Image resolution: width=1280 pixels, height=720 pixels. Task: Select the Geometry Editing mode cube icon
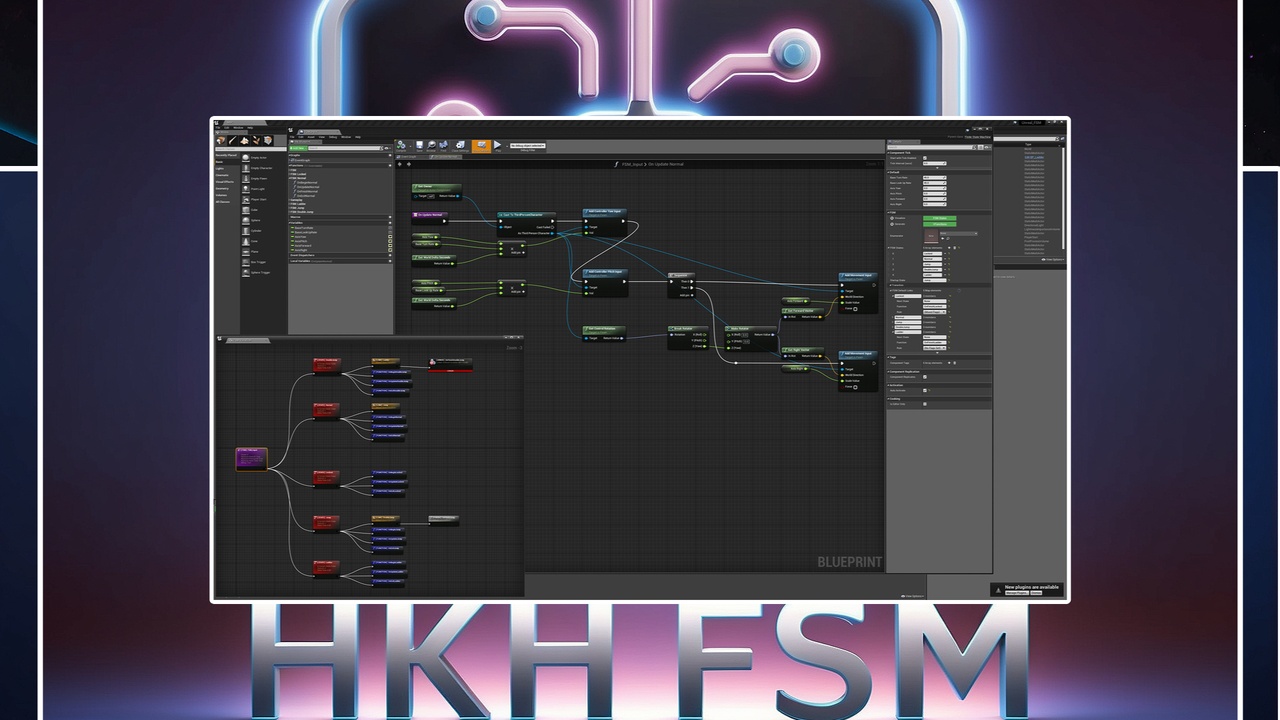point(268,140)
